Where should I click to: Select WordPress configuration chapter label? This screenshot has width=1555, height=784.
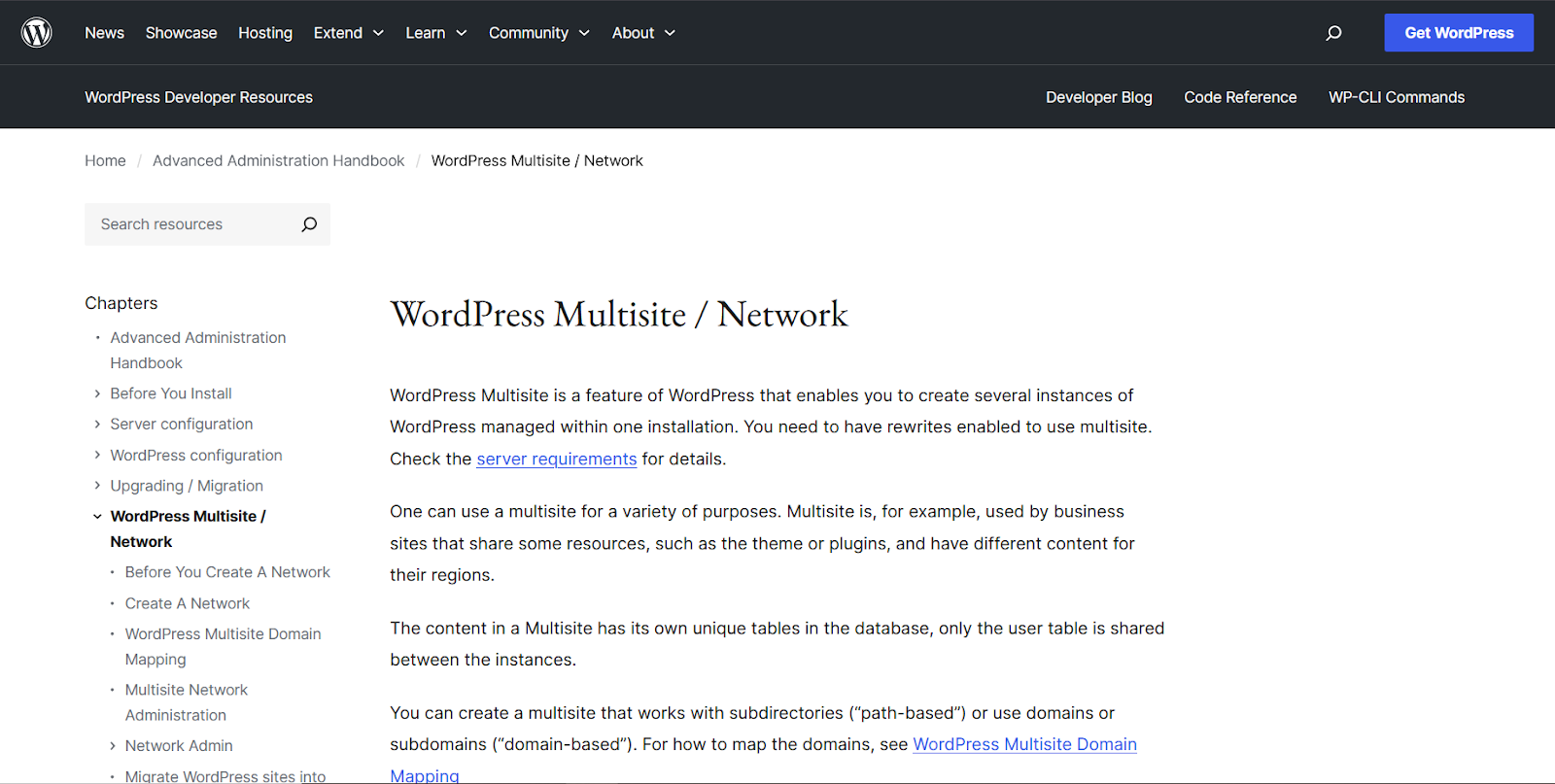(x=196, y=456)
